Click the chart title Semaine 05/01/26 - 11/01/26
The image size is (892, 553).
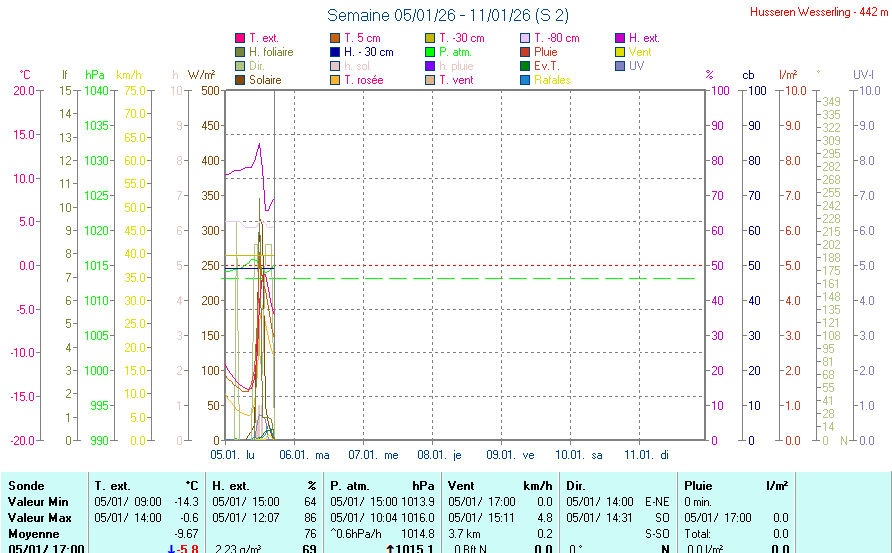pos(448,15)
